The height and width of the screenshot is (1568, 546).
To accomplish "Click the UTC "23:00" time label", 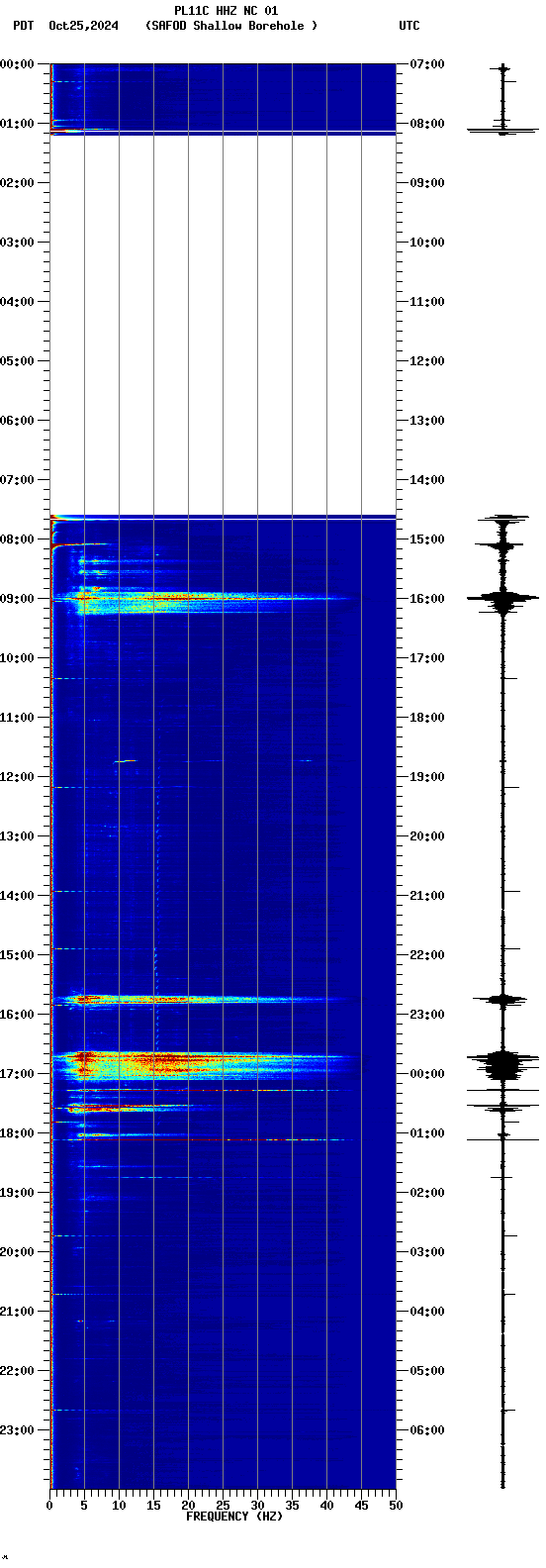I will pos(427,1015).
